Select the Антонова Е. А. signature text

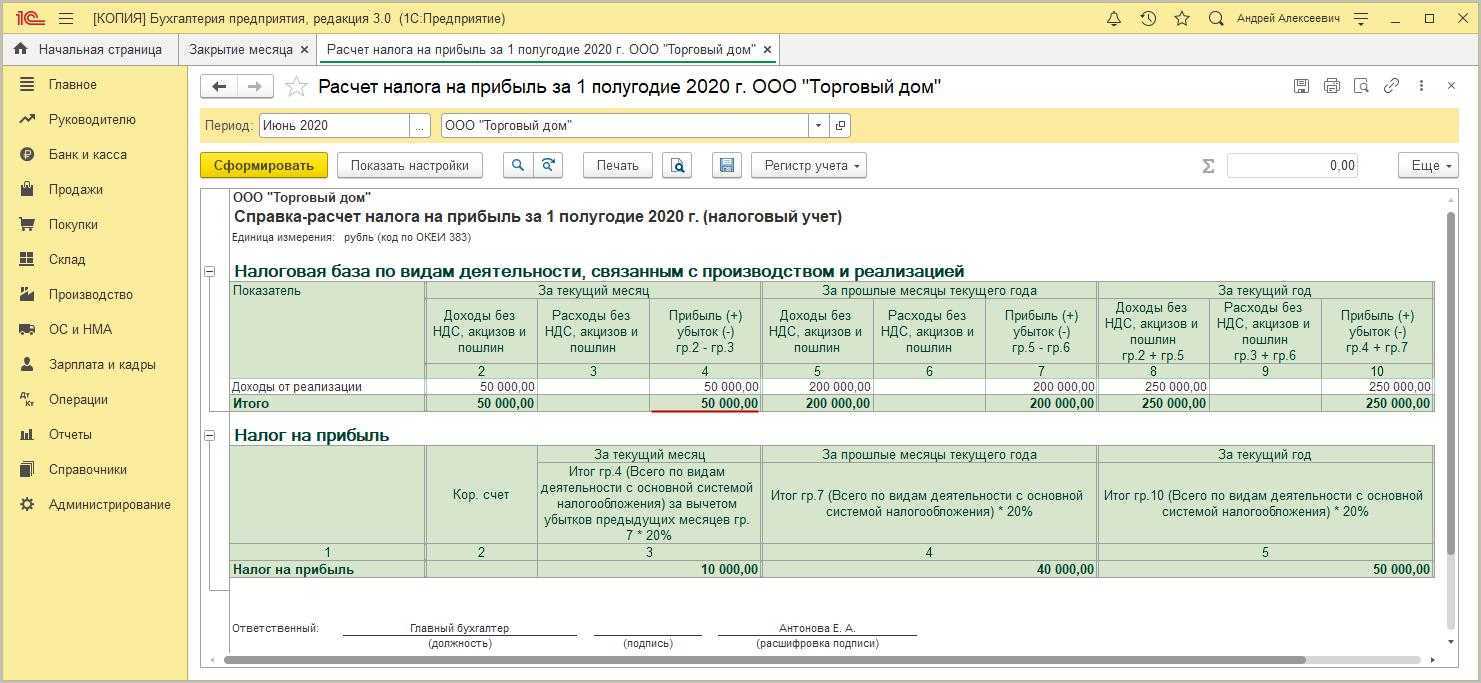[817, 628]
